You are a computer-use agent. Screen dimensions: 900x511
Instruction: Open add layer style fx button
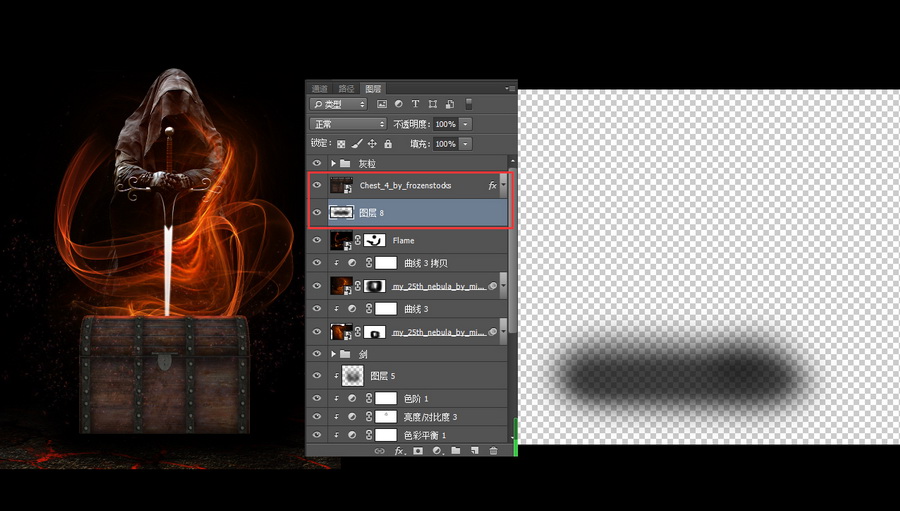[x=399, y=451]
